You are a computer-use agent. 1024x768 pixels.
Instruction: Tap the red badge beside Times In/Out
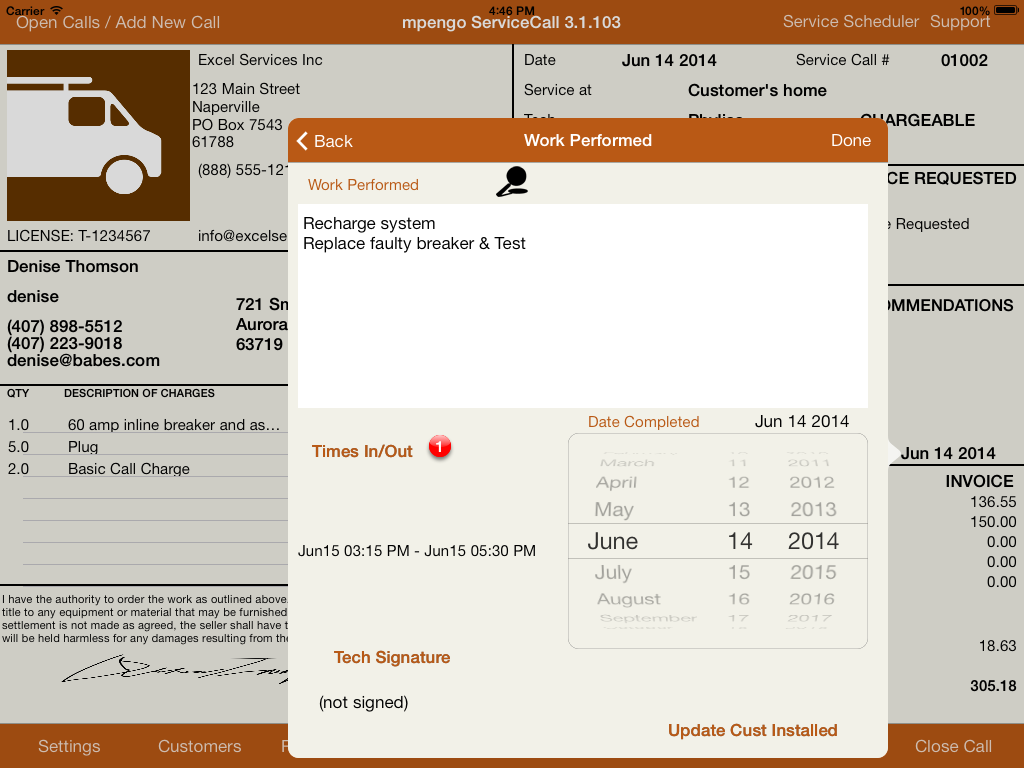click(x=440, y=447)
